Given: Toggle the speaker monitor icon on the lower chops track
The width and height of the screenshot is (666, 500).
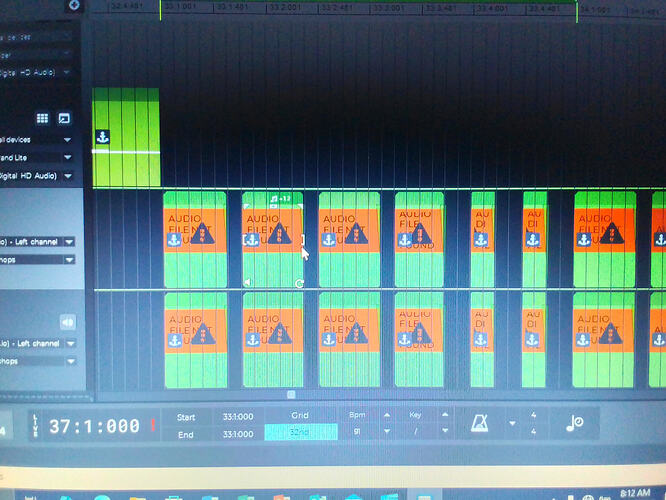Looking at the screenshot, I should pos(68,322).
